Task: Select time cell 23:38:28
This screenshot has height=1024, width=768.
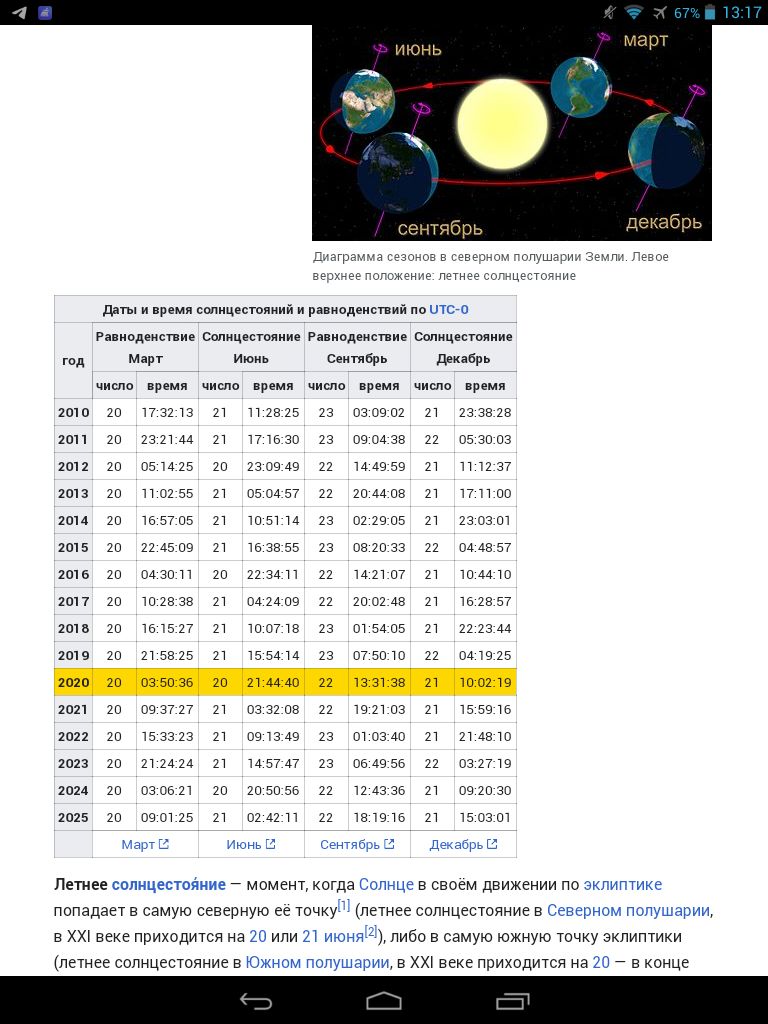Action: (485, 413)
